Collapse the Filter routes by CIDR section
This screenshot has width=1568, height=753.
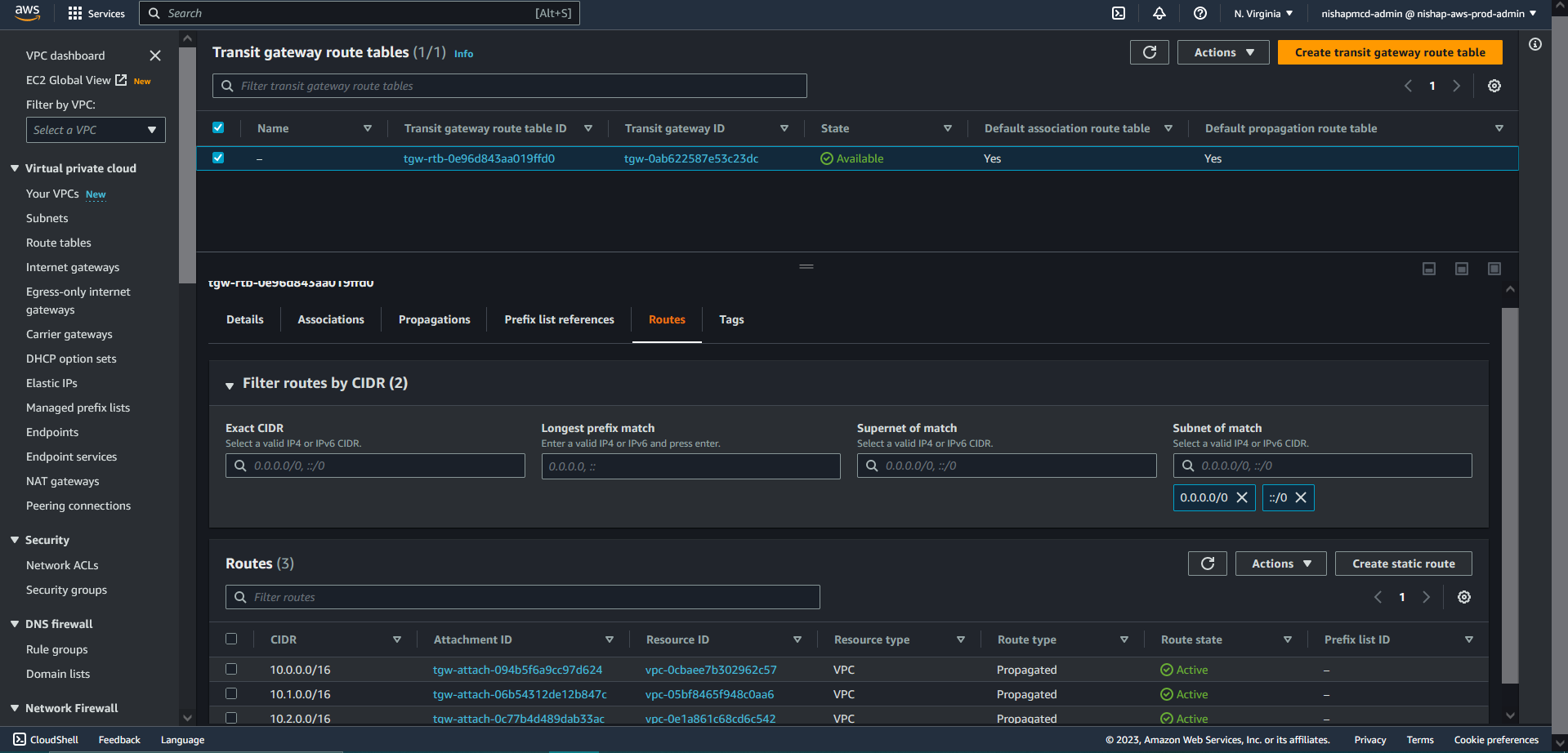point(230,385)
